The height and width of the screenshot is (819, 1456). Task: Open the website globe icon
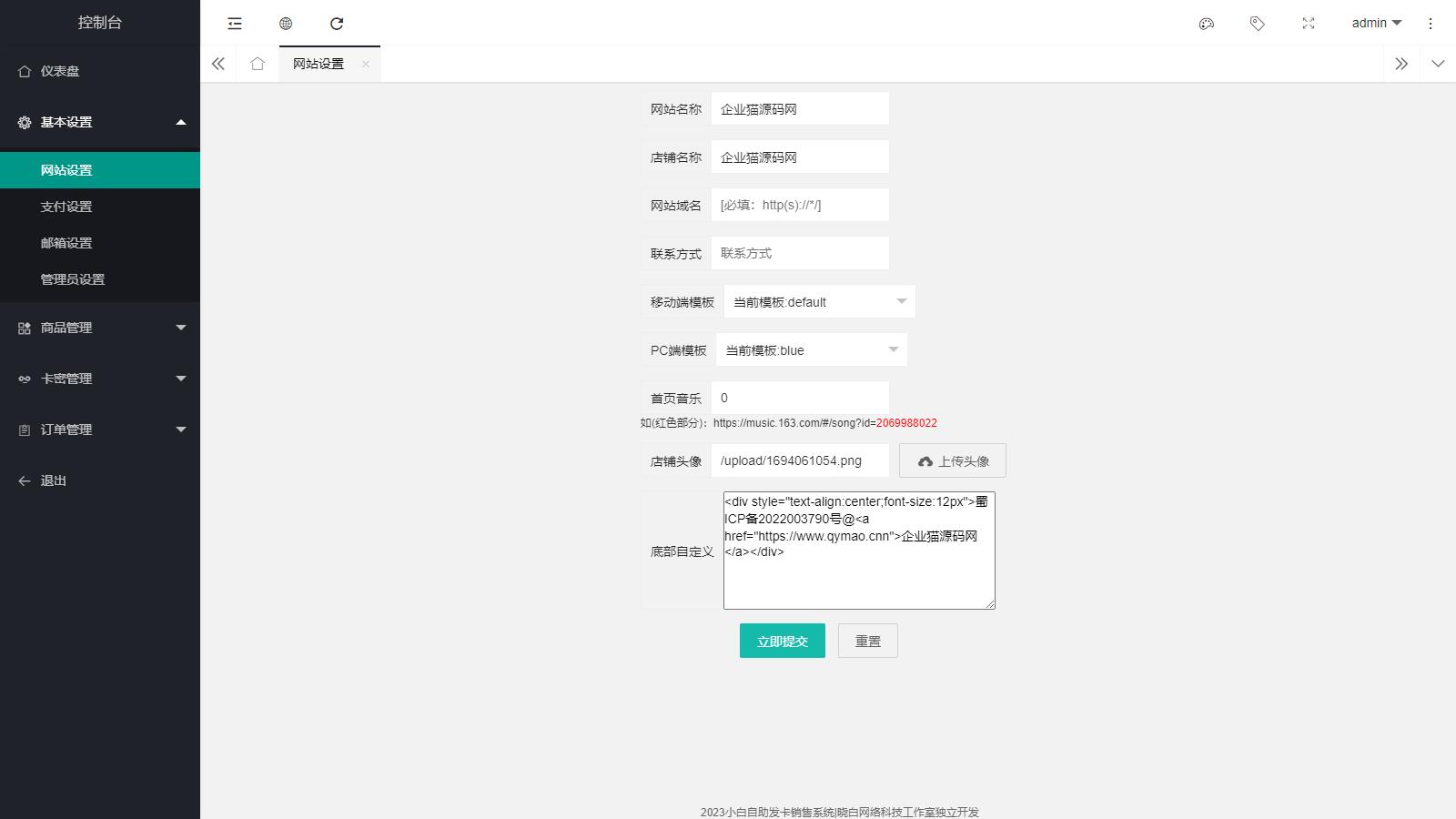click(x=286, y=24)
